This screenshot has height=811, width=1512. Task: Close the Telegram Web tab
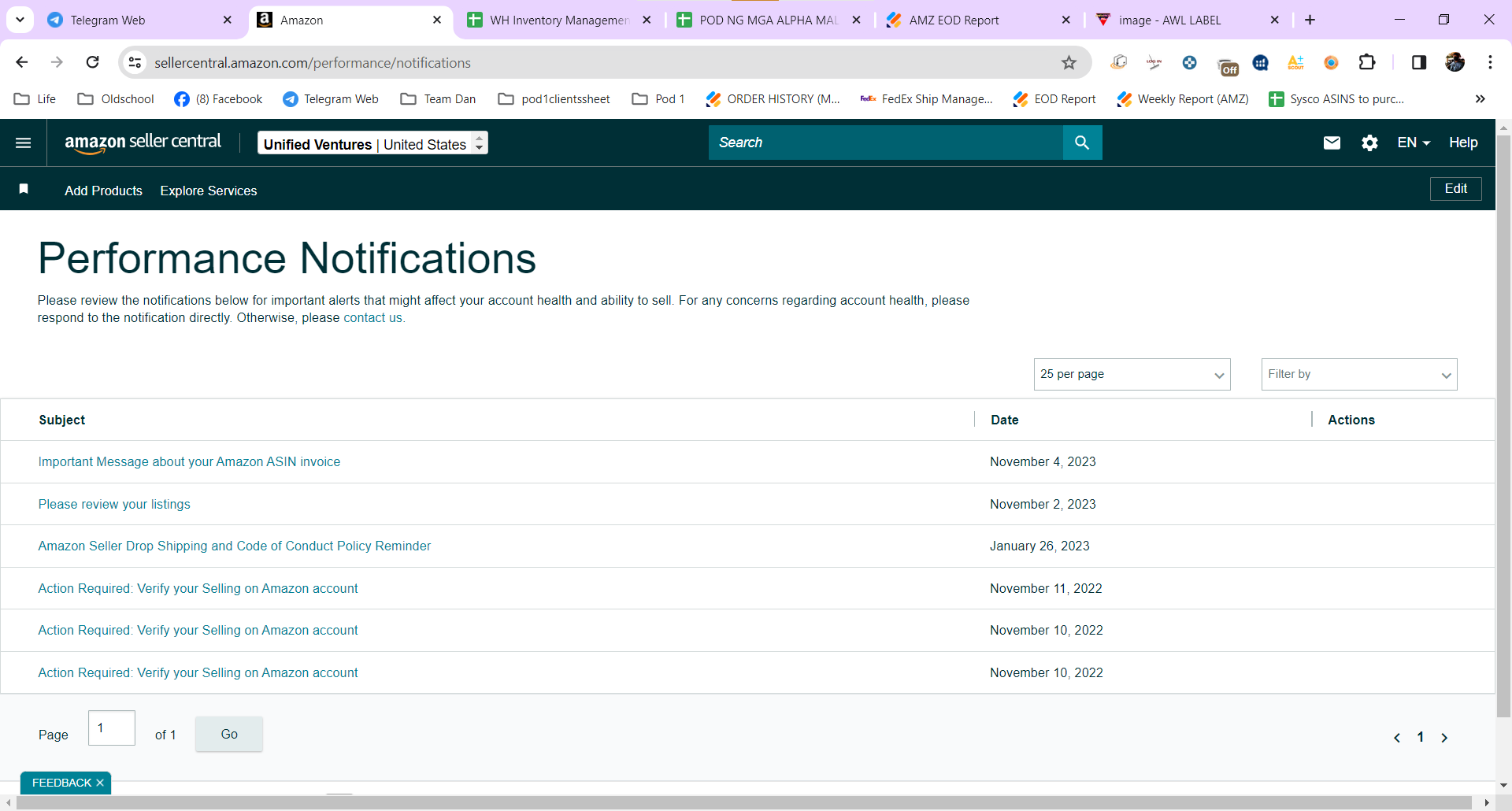pos(228,20)
